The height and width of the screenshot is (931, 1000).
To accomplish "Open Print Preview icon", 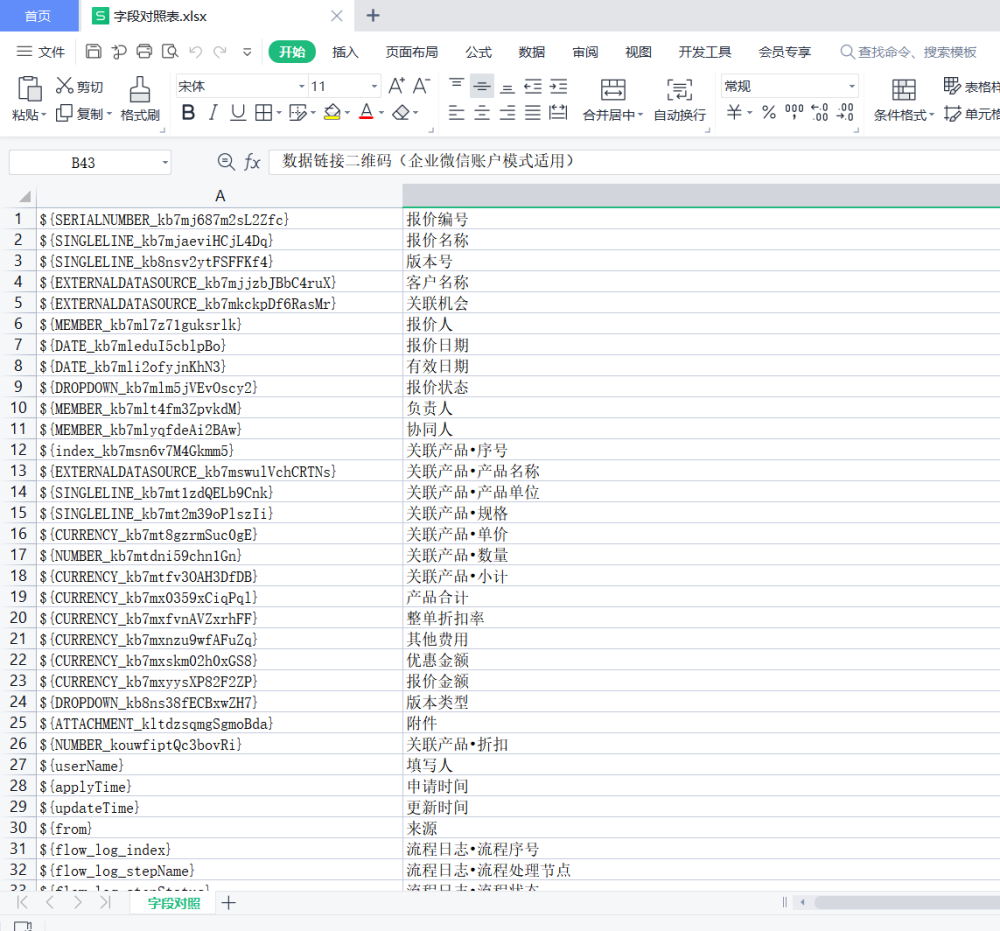I will pyautogui.click(x=170, y=52).
